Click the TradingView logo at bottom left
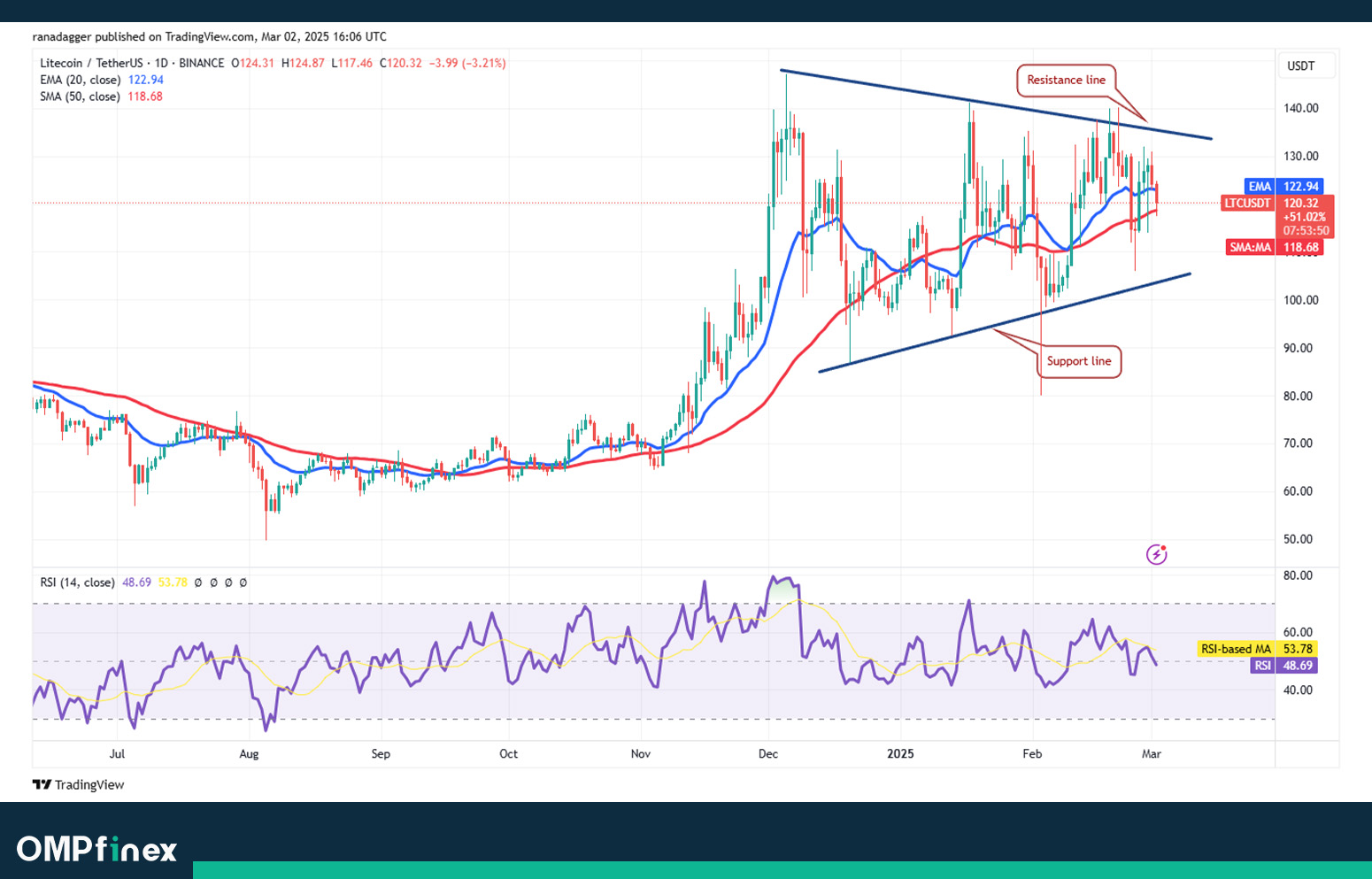This screenshot has width=1372, height=879. click(78, 784)
